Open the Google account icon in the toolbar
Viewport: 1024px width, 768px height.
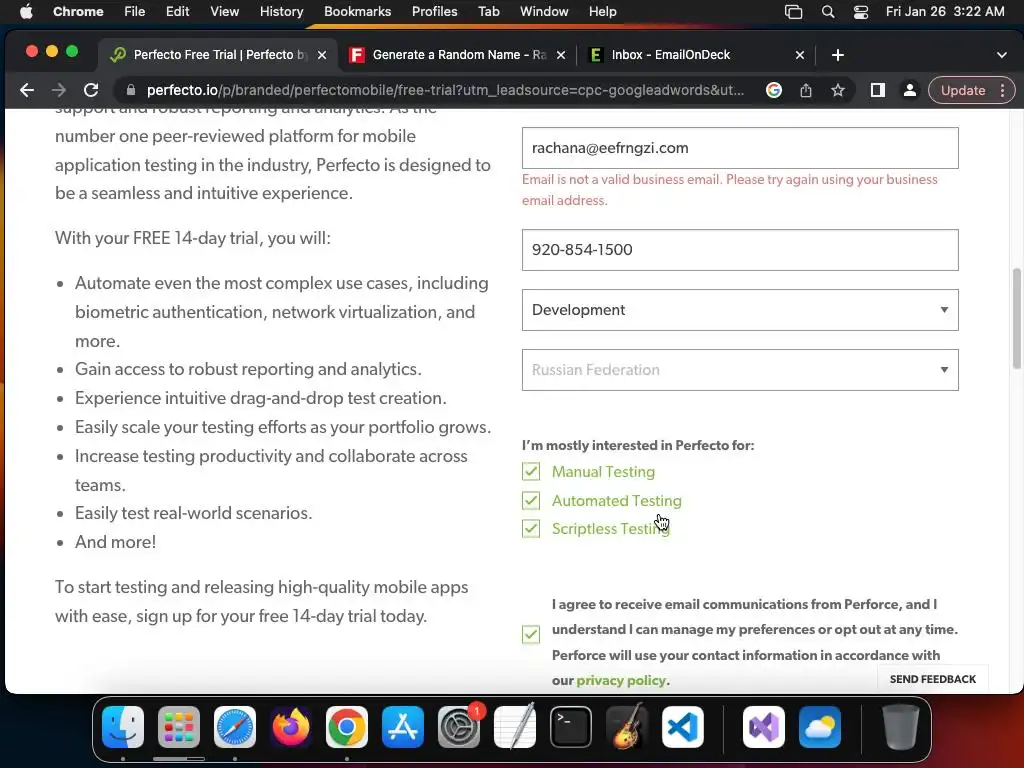[x=774, y=90]
